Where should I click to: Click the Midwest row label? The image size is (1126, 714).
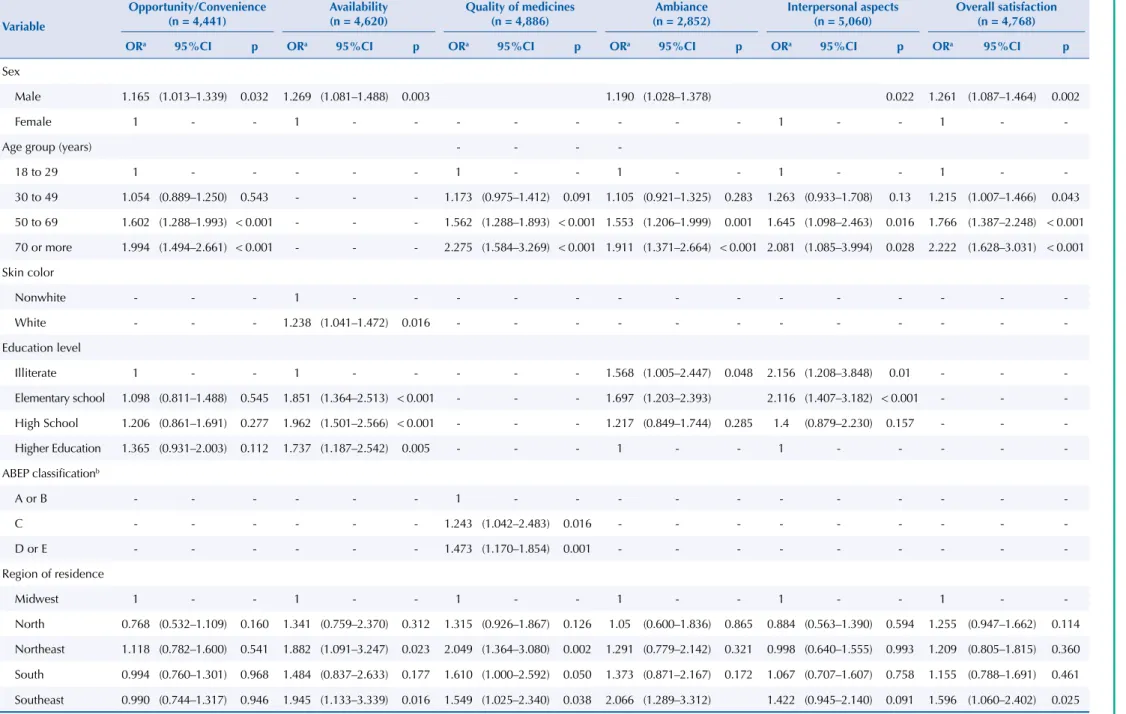[37, 599]
